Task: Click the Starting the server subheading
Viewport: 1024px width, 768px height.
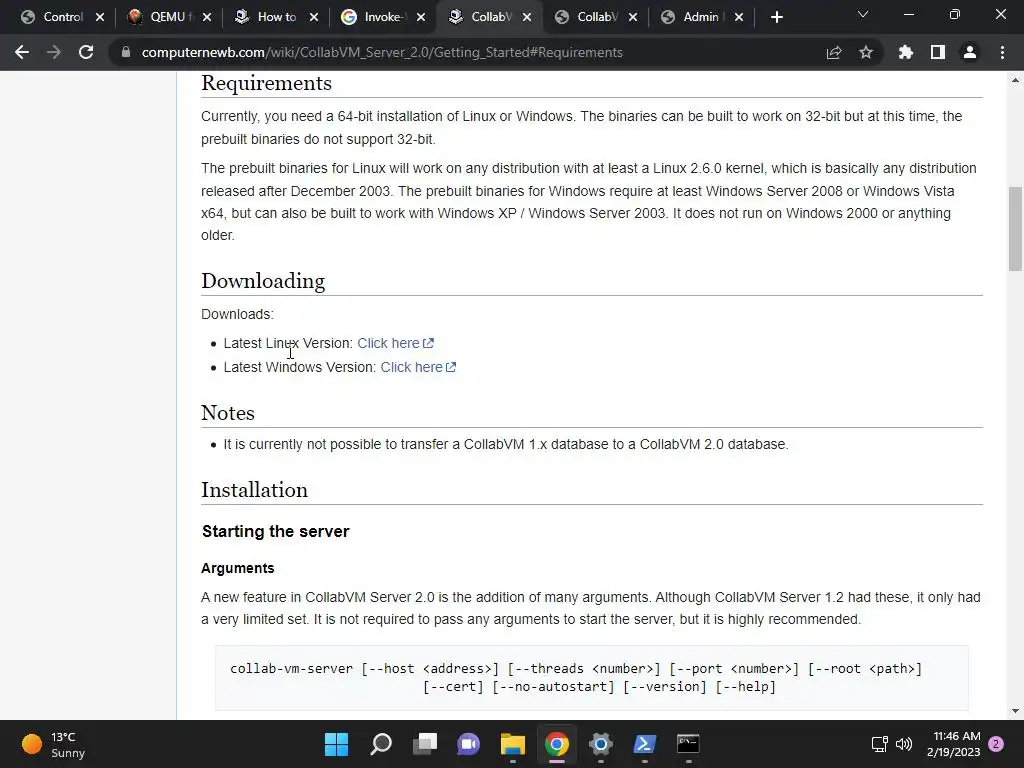Action: pyautogui.click(x=276, y=532)
